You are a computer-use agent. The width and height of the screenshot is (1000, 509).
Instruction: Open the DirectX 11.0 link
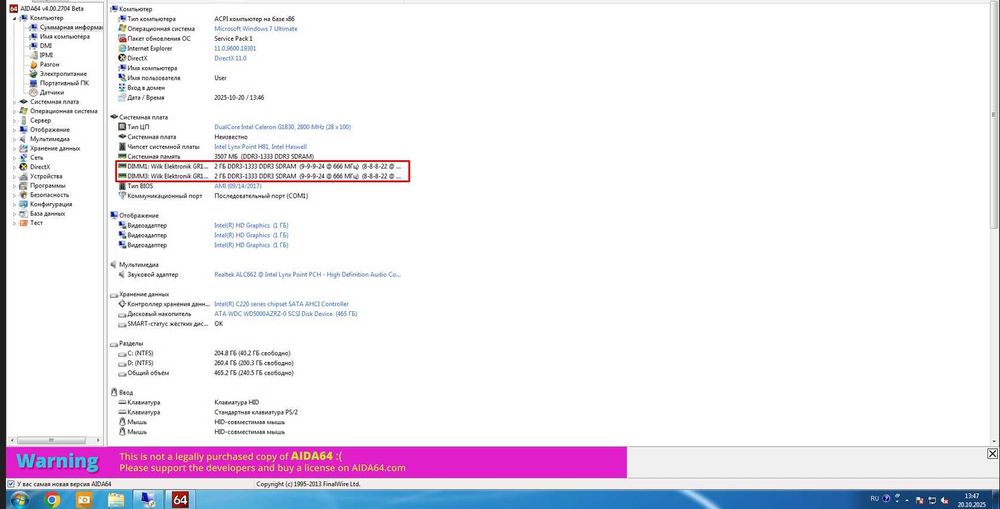click(230, 58)
